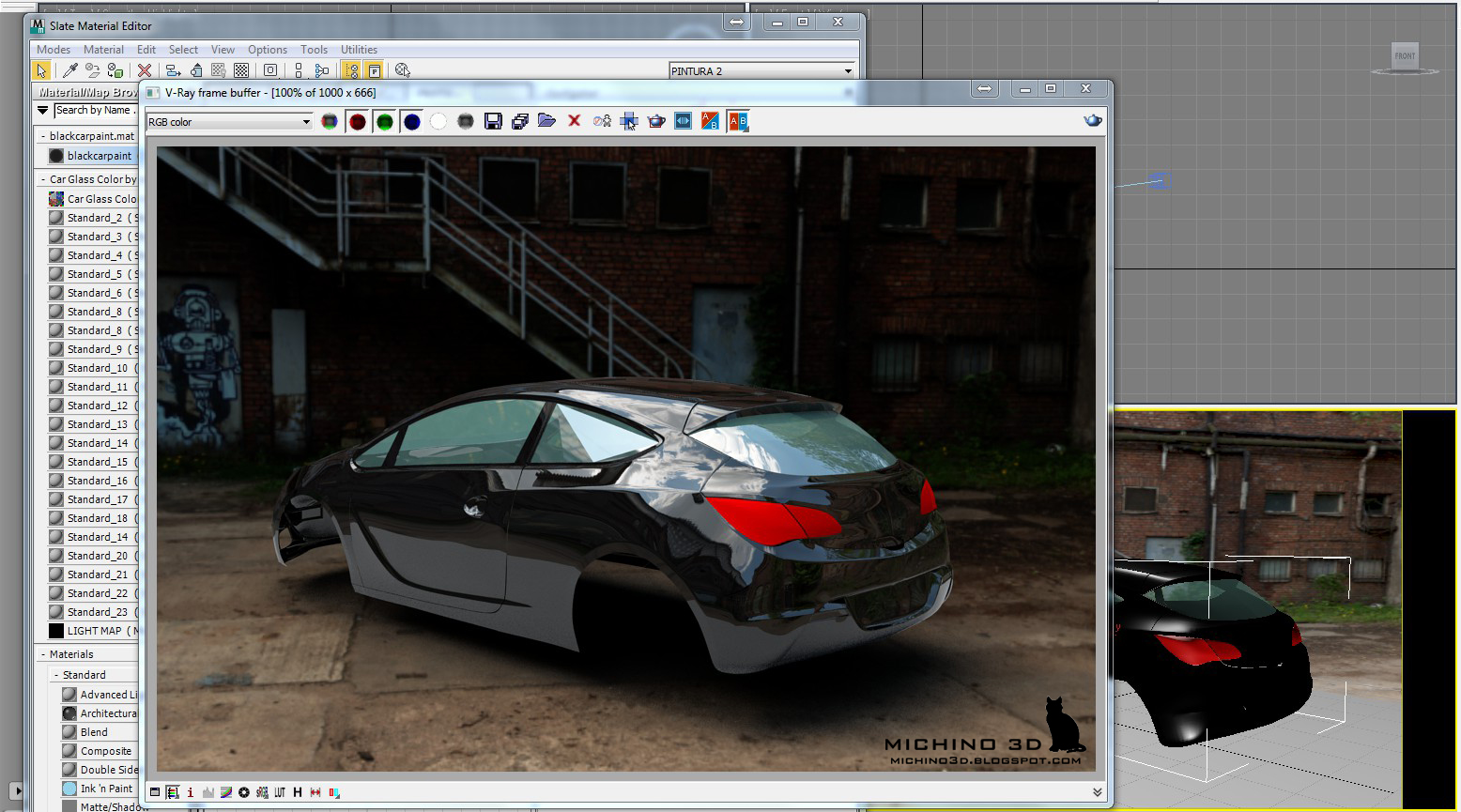Toggle the blue channel button
The width and height of the screenshot is (1461, 812).
[411, 121]
